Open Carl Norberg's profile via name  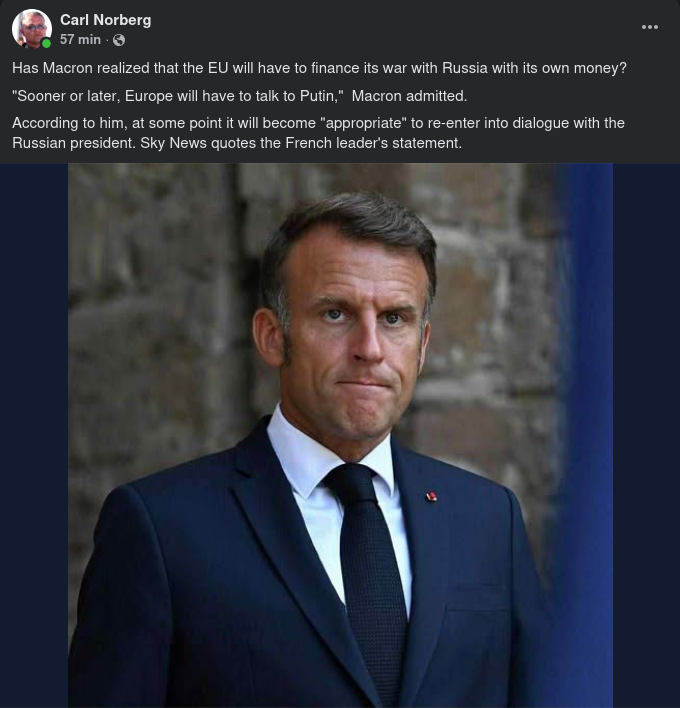coord(105,20)
